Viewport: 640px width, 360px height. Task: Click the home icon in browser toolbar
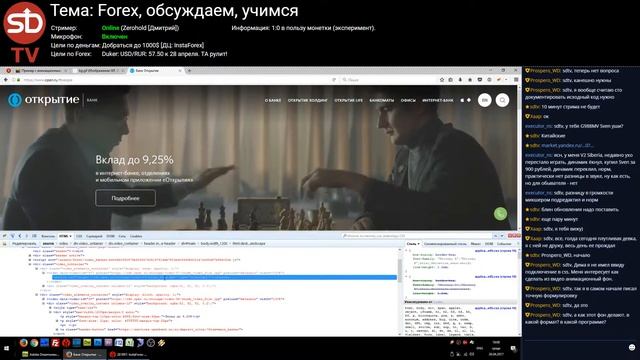(470, 80)
